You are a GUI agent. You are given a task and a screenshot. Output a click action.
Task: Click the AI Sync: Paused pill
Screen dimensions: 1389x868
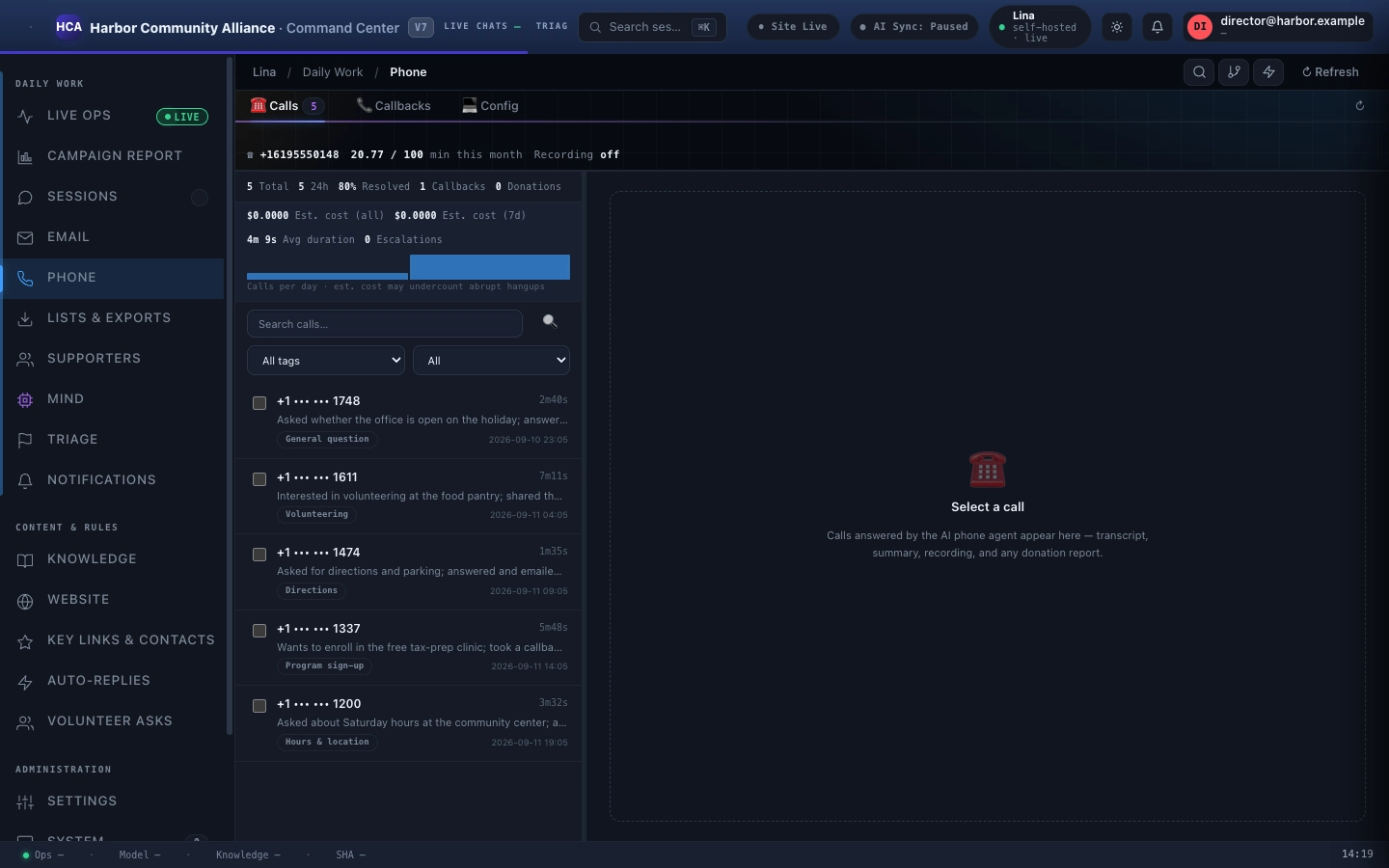click(914, 27)
